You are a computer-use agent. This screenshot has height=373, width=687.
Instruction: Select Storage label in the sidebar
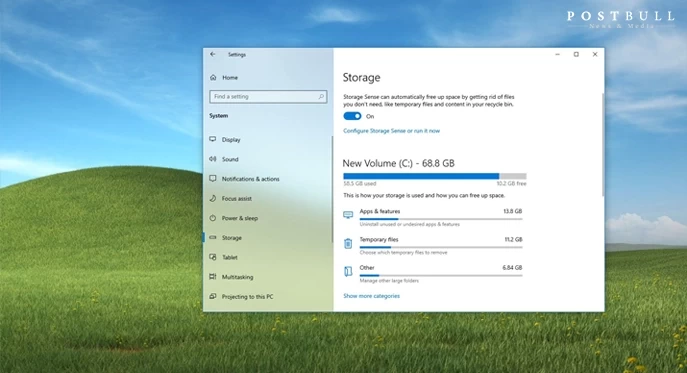click(x=232, y=238)
